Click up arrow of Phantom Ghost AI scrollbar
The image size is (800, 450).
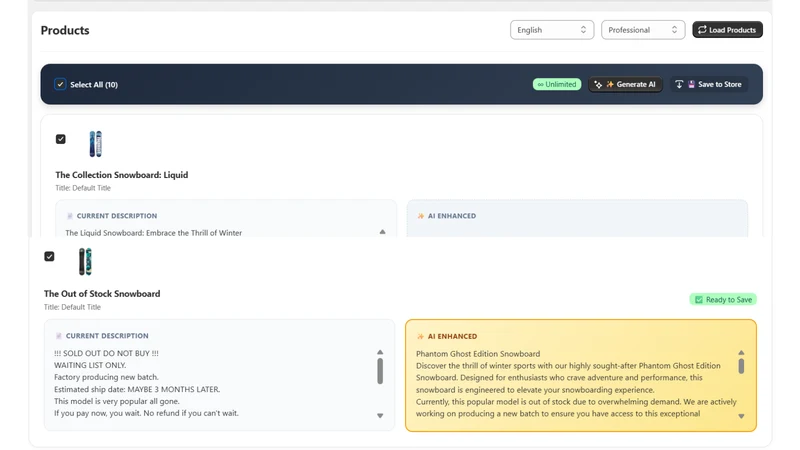pyautogui.click(x=741, y=353)
